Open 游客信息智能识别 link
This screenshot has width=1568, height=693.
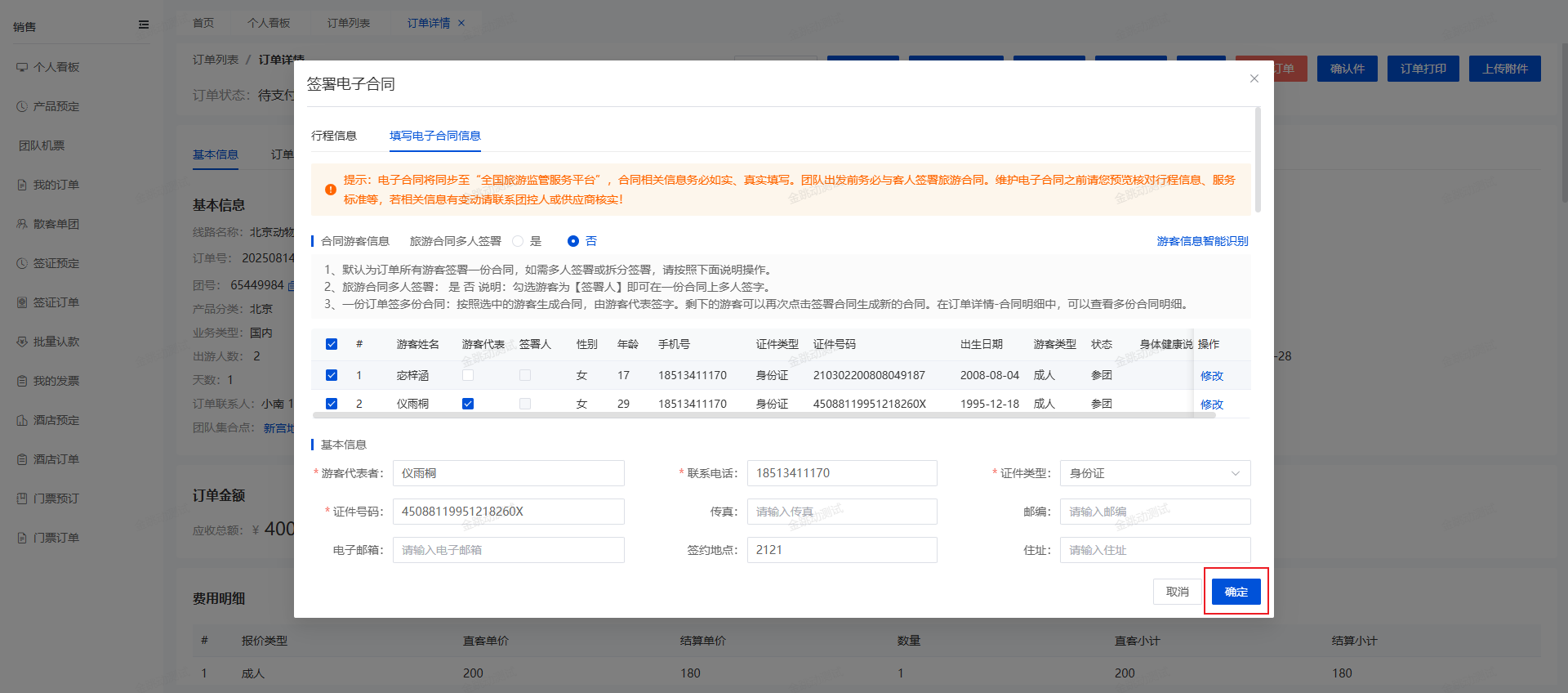click(x=1202, y=241)
